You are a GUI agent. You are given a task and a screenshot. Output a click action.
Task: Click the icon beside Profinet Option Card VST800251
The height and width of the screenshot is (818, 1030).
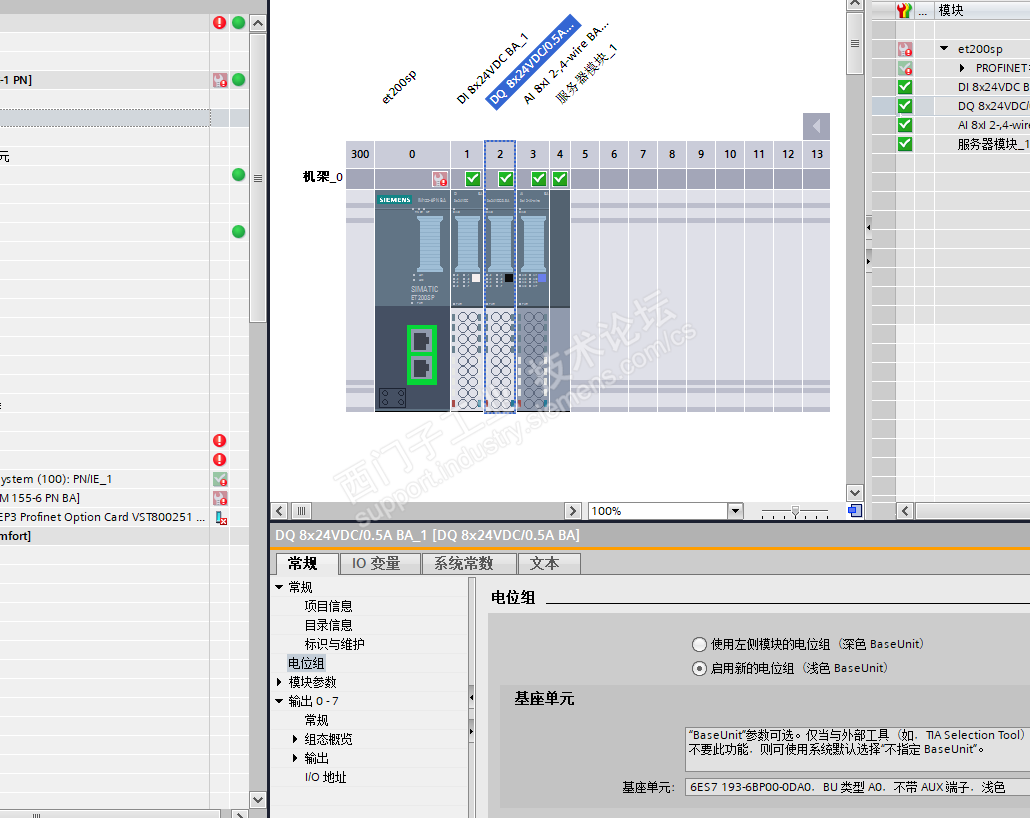[x=221, y=518]
